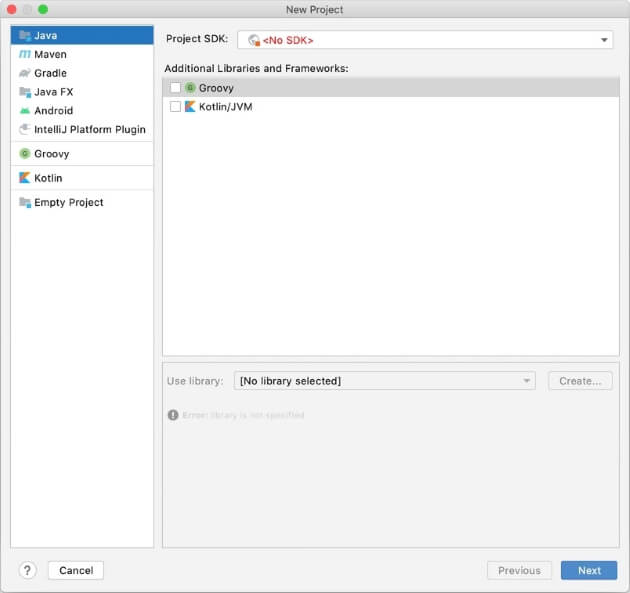
Task: Select the Android project type icon
Action: (25, 111)
